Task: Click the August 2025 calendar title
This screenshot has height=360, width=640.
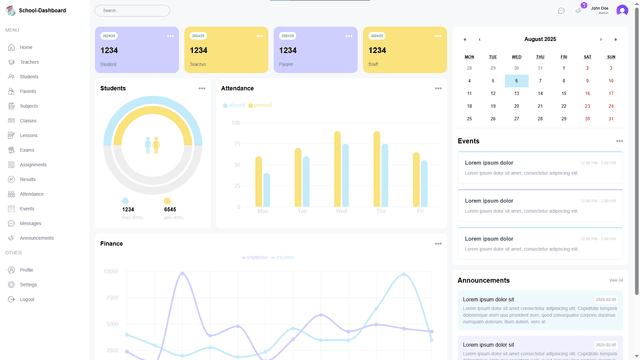Action: pyautogui.click(x=540, y=39)
